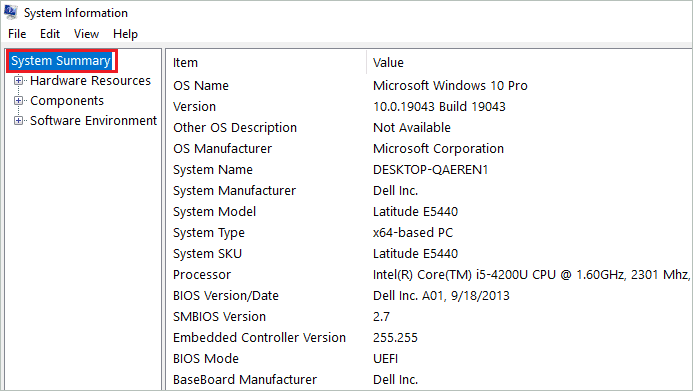Click Dell Inc. value beside BaseBoard Manufacturer
Viewport: 693px width, 391px height.
point(396,380)
